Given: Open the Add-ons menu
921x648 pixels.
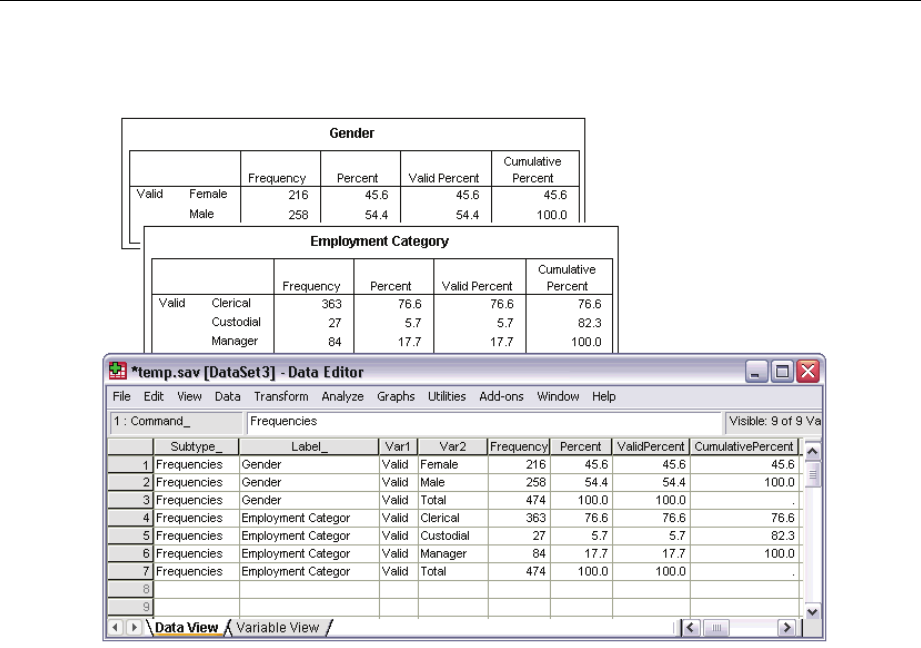Looking at the screenshot, I should (501, 397).
